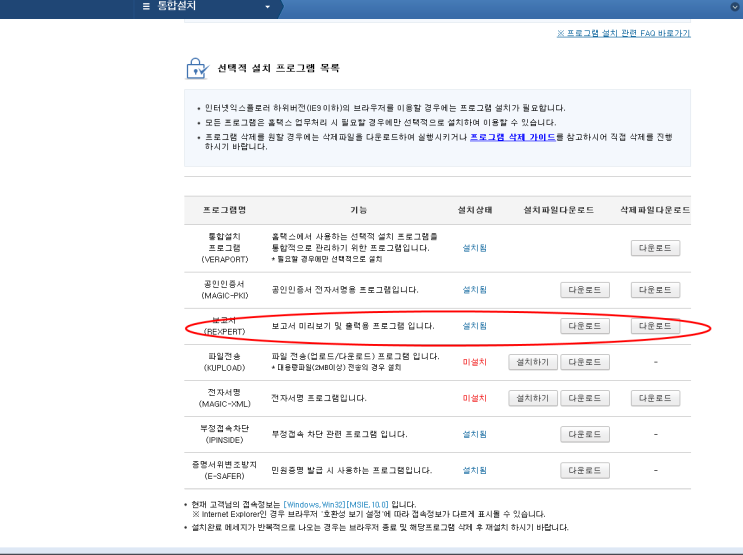Download the MAGIC-XML install file
Viewport: 743px width, 555px height.
[x=585, y=398]
